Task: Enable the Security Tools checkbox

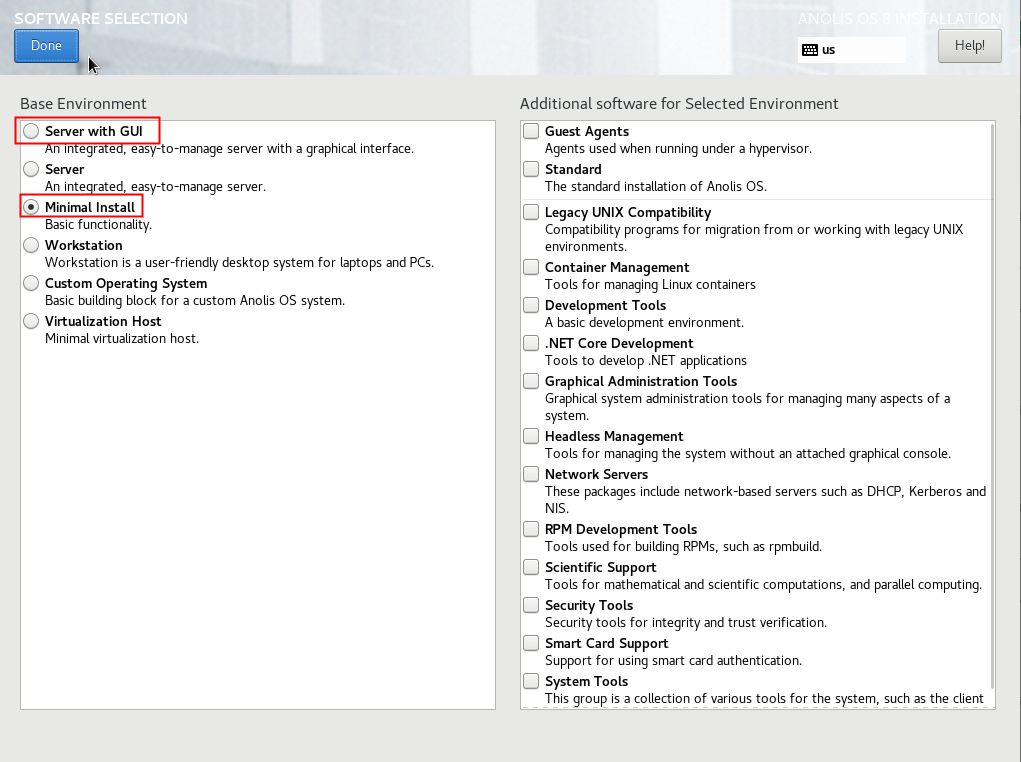Action: point(531,605)
